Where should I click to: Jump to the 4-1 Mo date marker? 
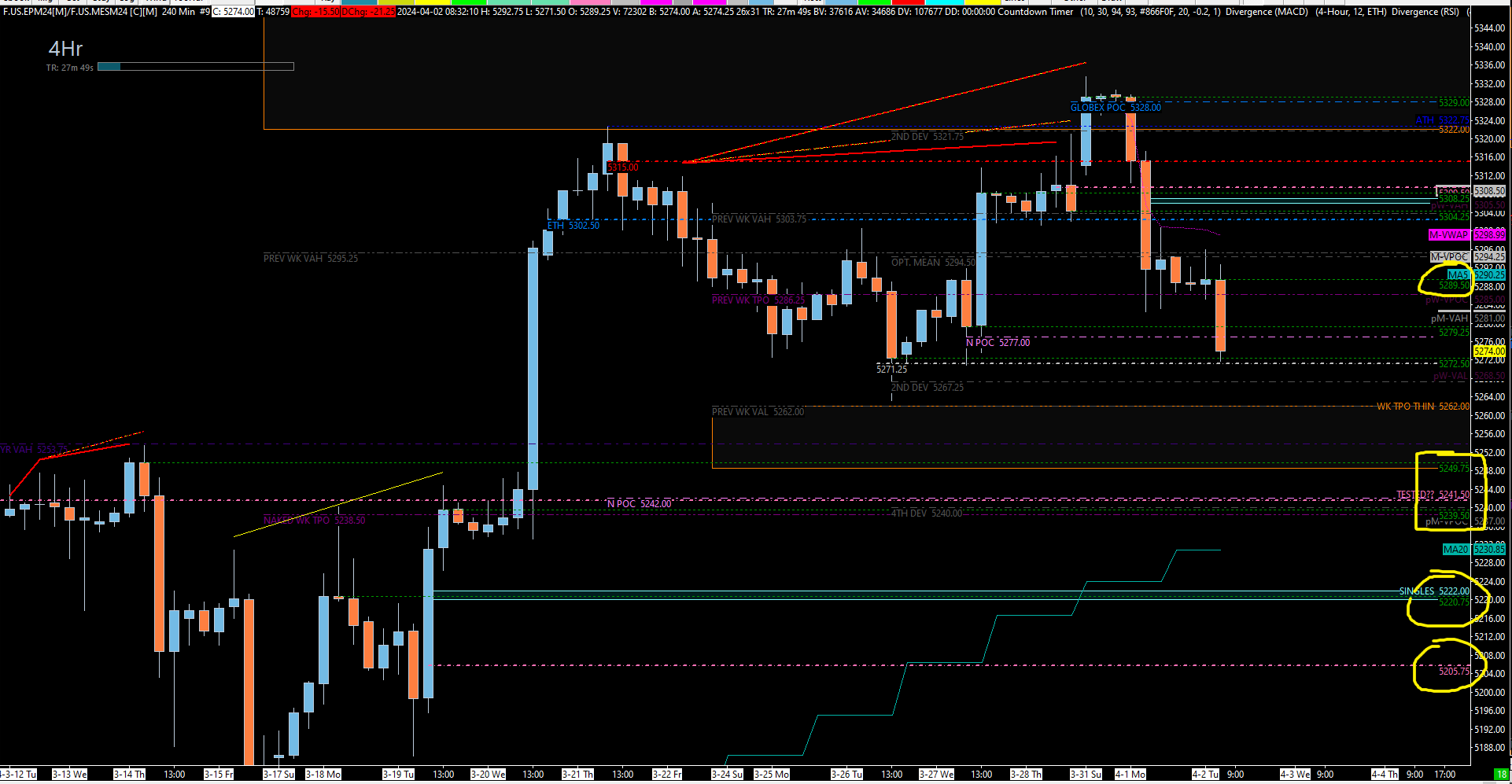(1130, 775)
